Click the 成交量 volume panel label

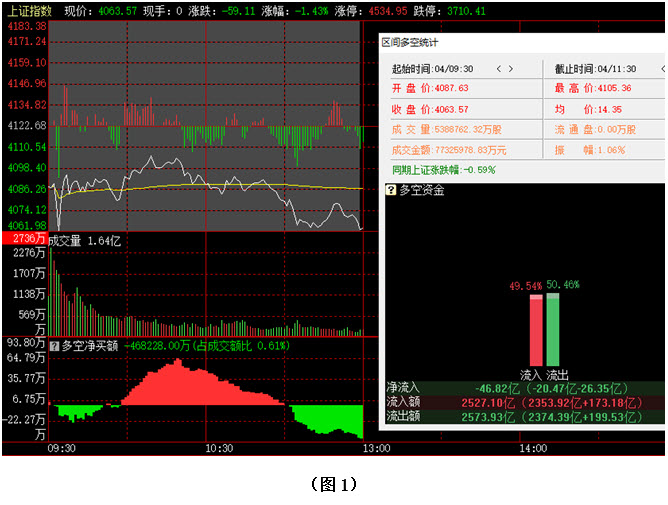tap(67, 240)
